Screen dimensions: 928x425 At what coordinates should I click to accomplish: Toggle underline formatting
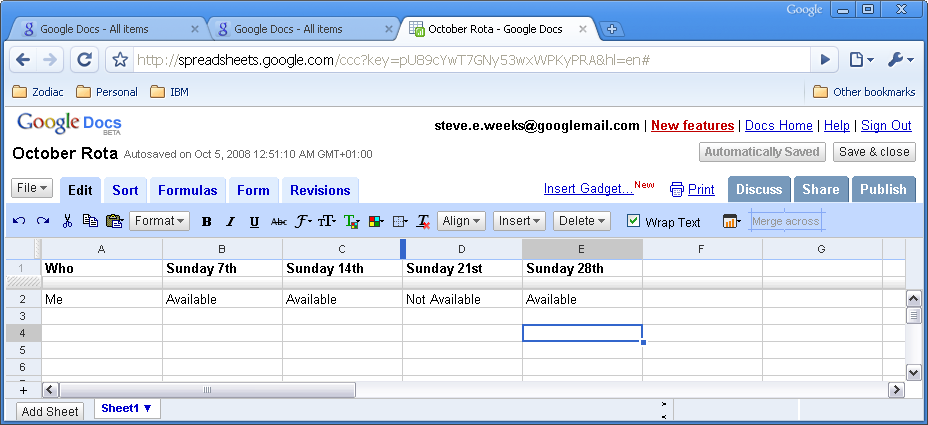point(254,222)
